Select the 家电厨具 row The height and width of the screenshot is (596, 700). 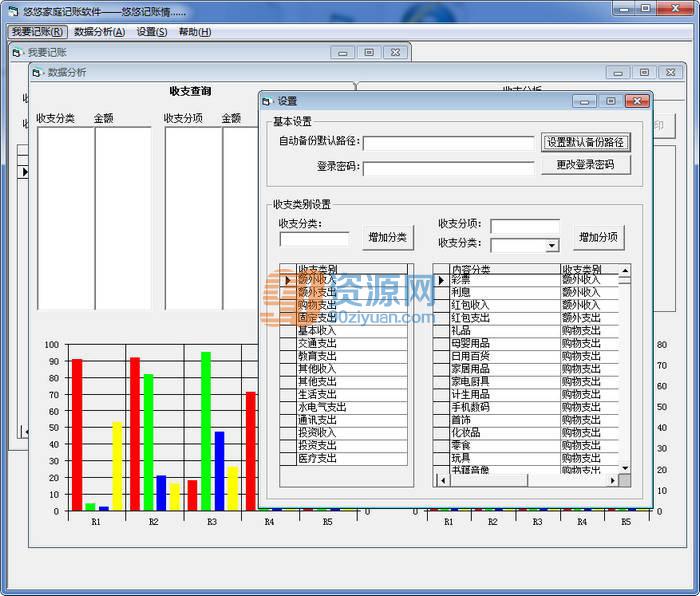click(526, 382)
